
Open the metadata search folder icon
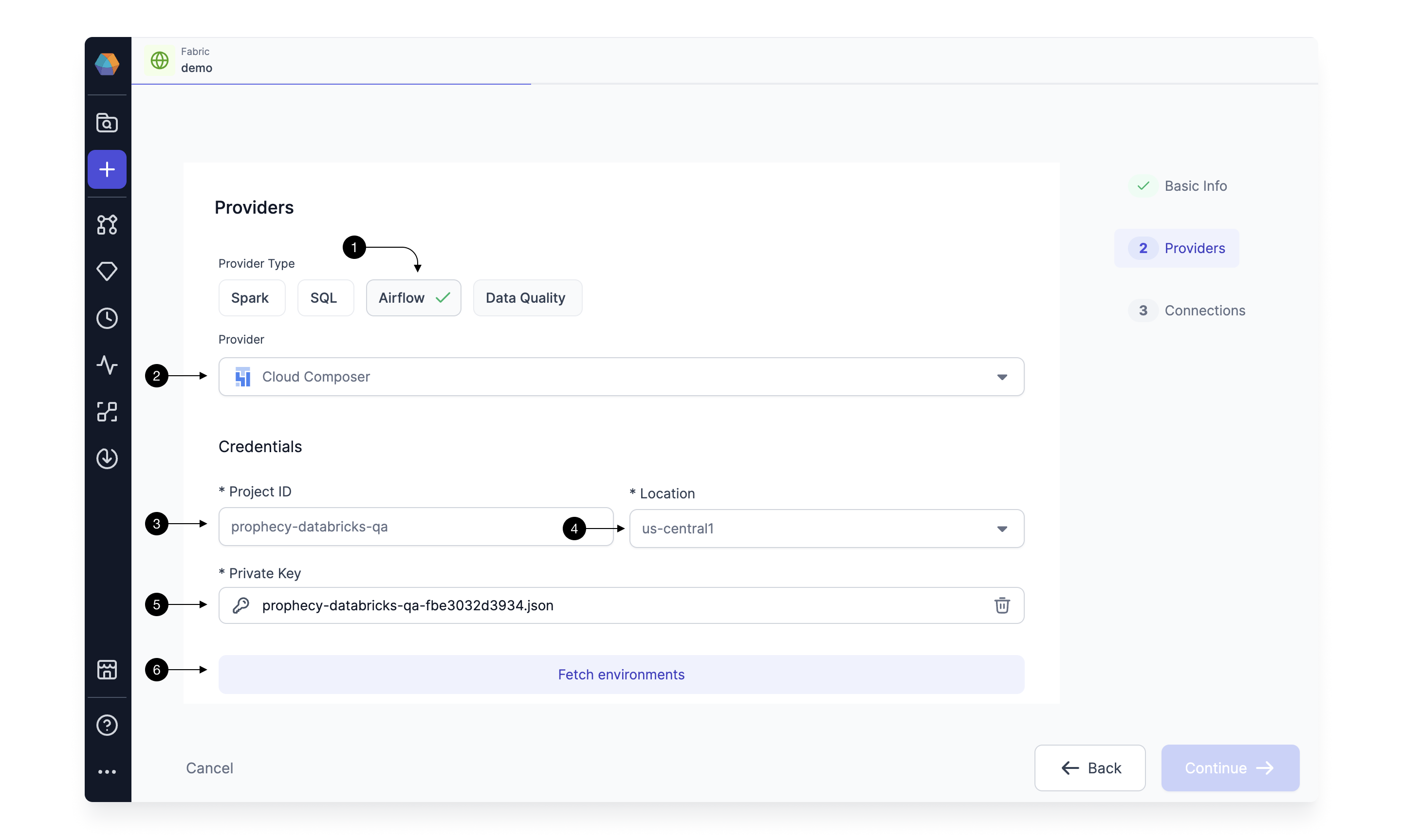click(107, 122)
